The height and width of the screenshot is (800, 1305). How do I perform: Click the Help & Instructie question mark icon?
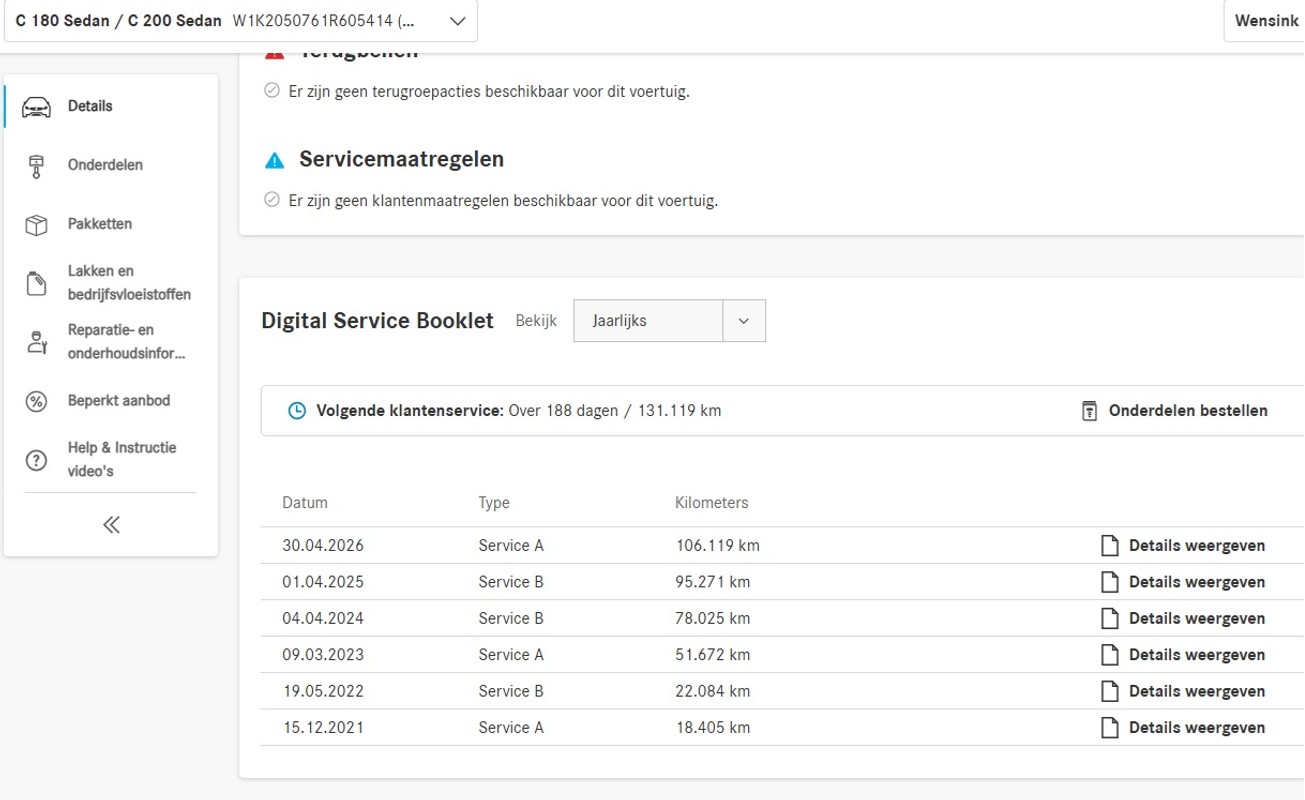tap(36, 460)
